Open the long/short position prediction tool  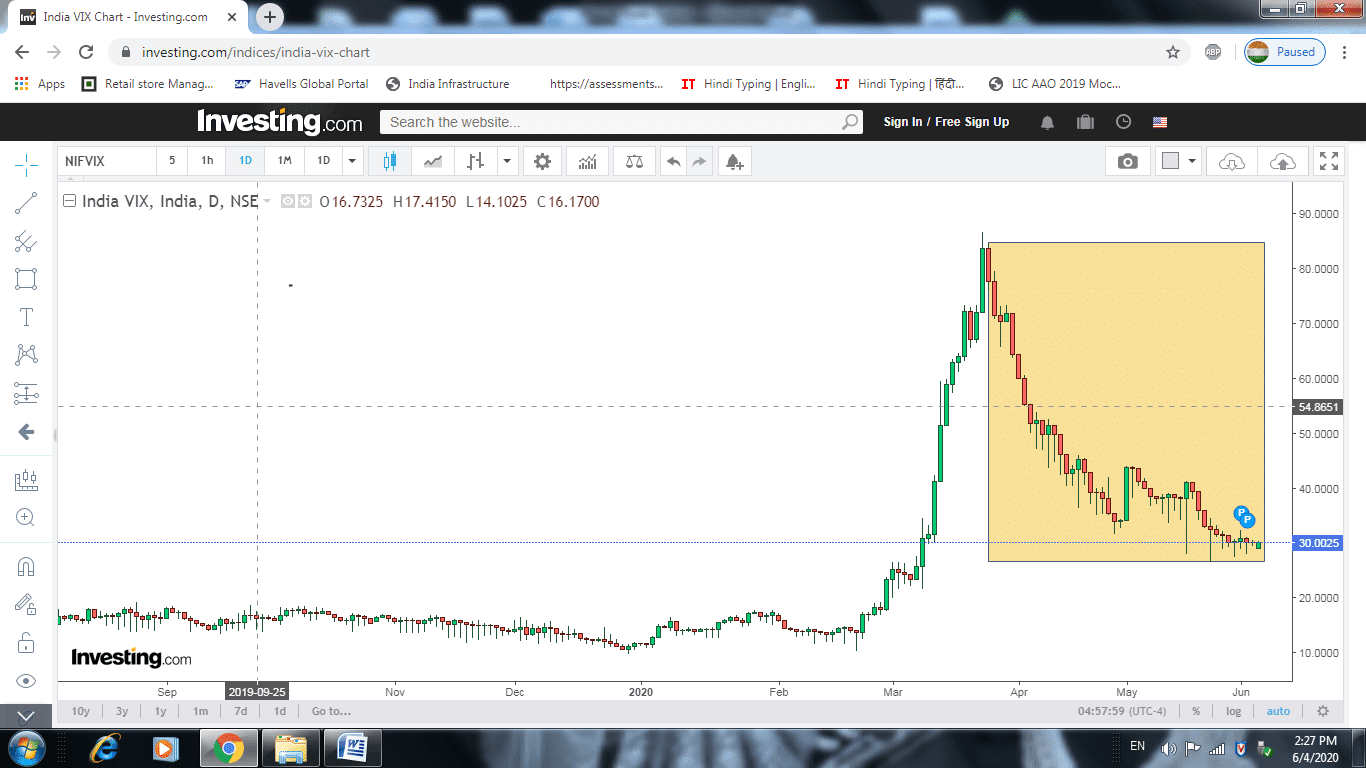(26, 393)
